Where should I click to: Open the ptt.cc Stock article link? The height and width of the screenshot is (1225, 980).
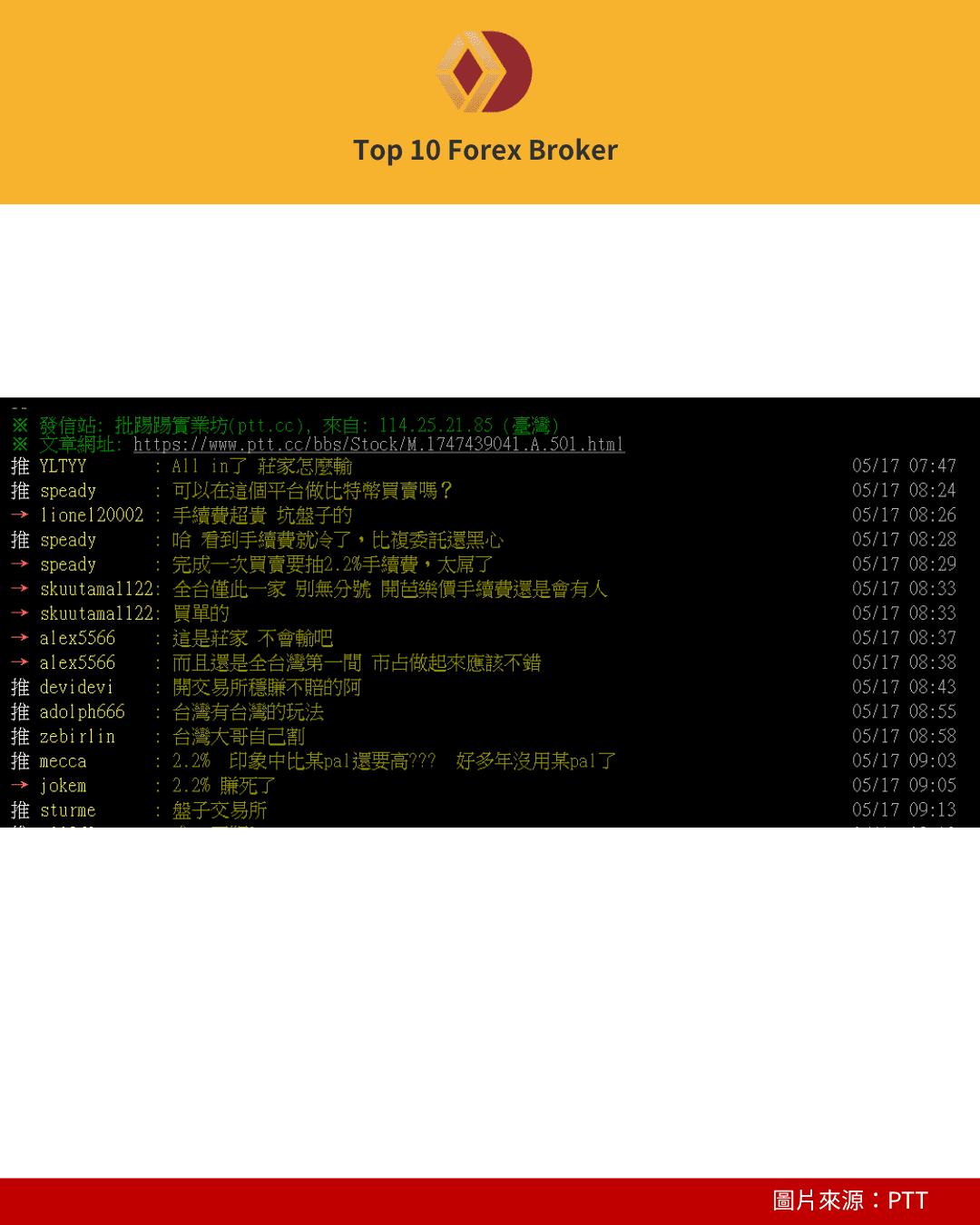coord(377,445)
